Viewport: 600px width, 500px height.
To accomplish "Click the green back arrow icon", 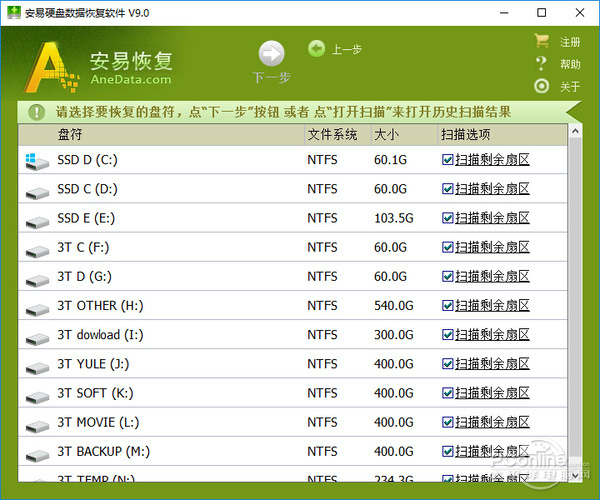I will (316, 49).
